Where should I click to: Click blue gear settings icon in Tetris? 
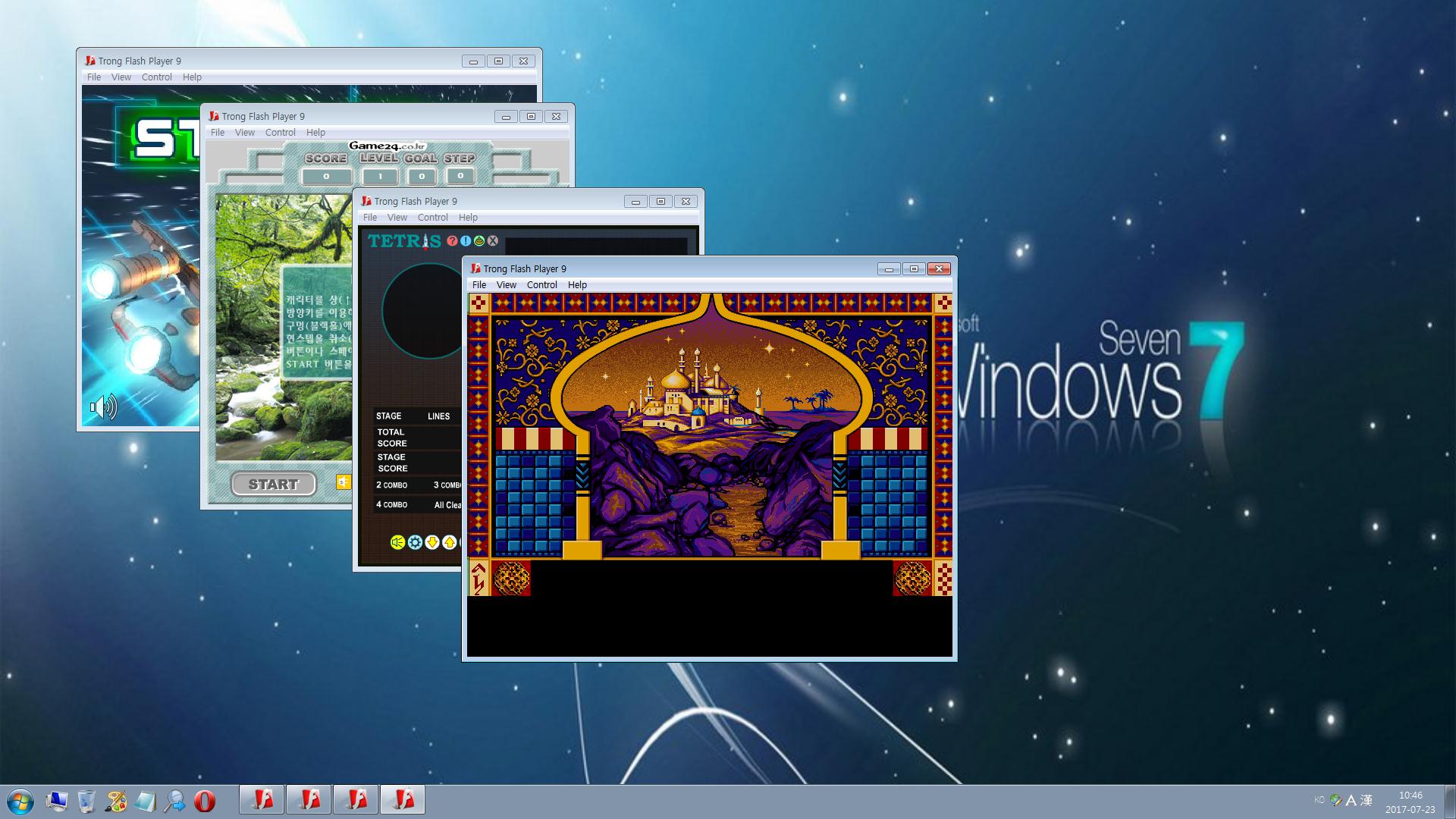(x=415, y=541)
